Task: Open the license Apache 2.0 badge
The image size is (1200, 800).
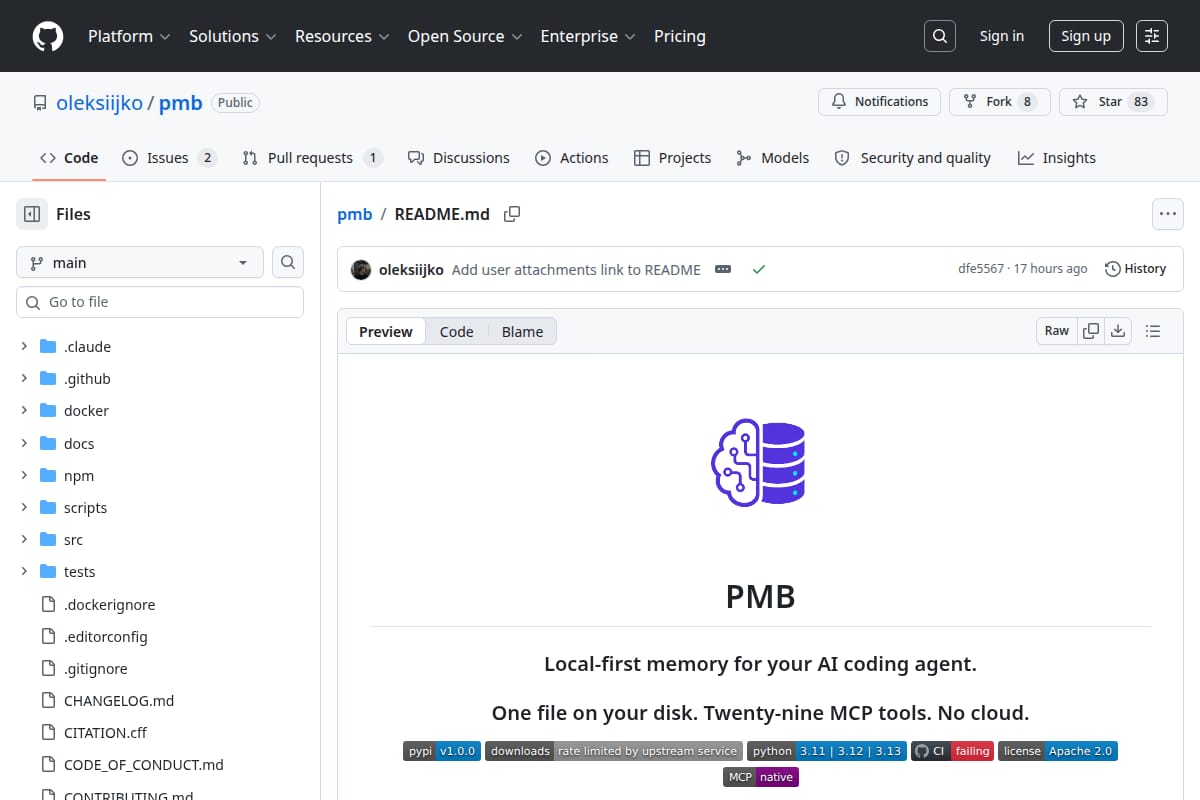Action: [1057, 751]
